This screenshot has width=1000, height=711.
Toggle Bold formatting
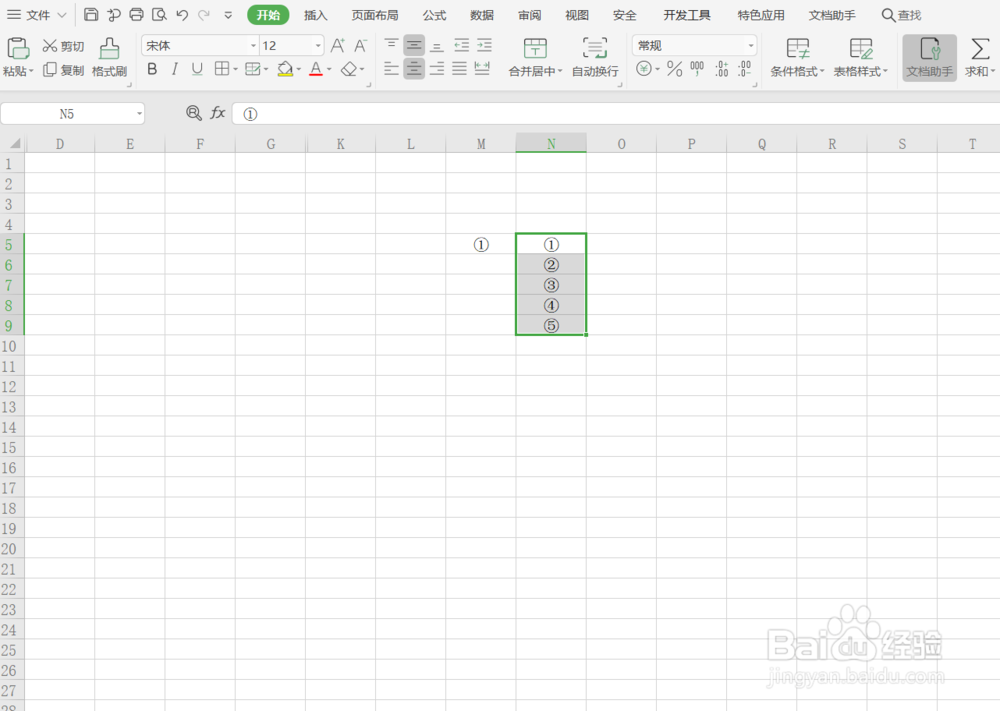tap(152, 69)
